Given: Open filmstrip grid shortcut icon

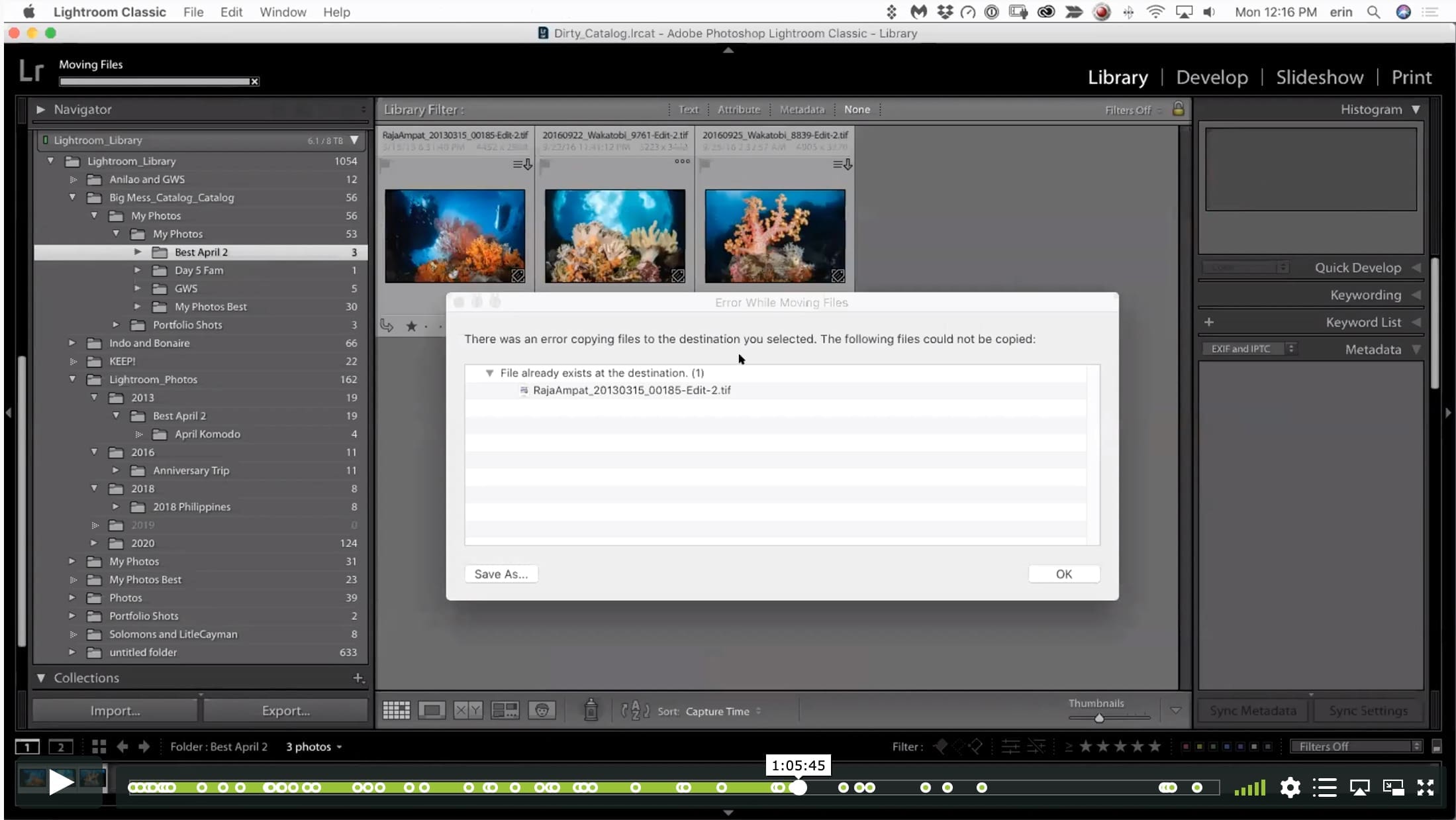Looking at the screenshot, I should pos(99,746).
